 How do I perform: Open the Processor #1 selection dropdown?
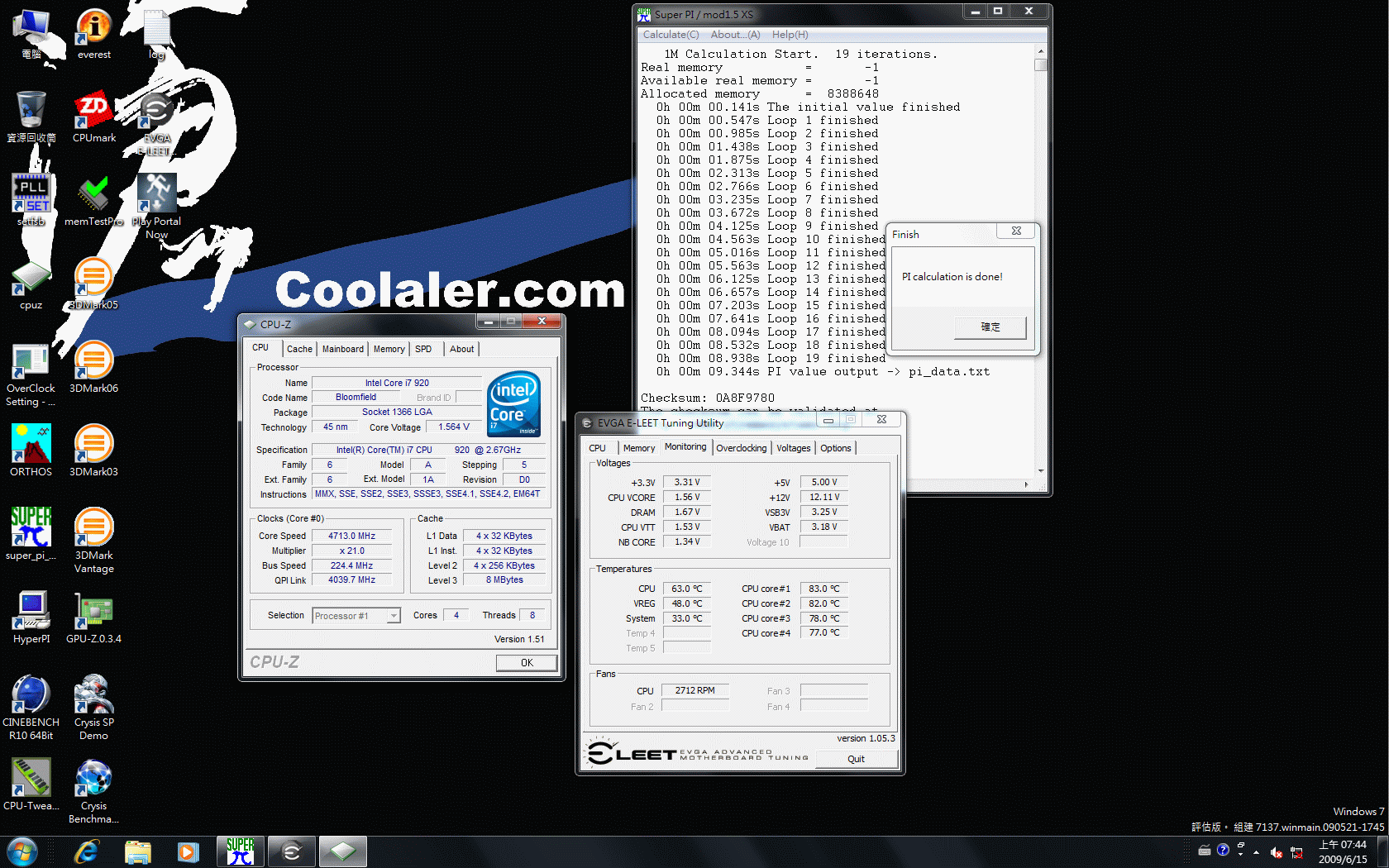(356, 616)
